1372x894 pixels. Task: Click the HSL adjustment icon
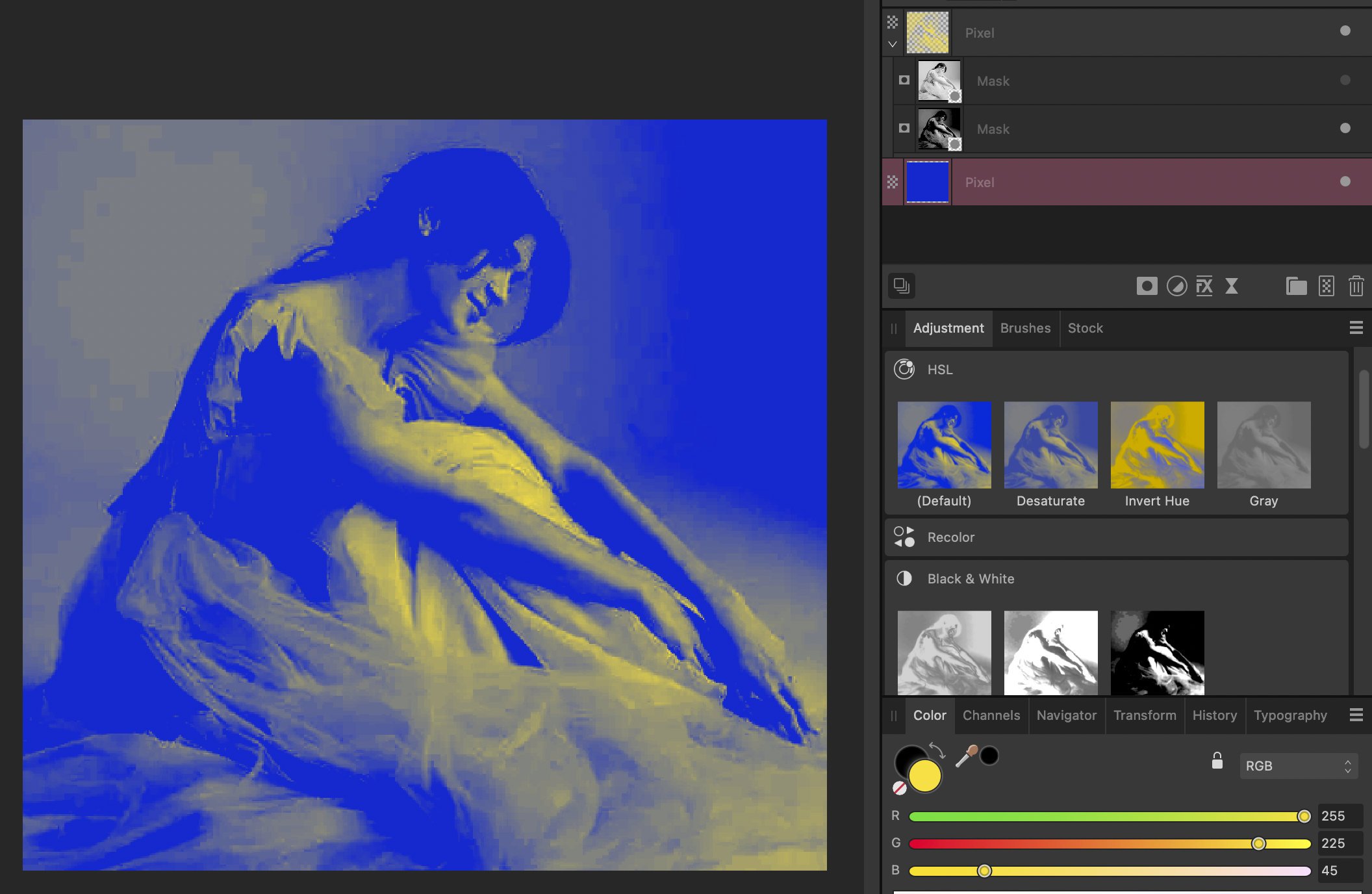[x=904, y=369]
